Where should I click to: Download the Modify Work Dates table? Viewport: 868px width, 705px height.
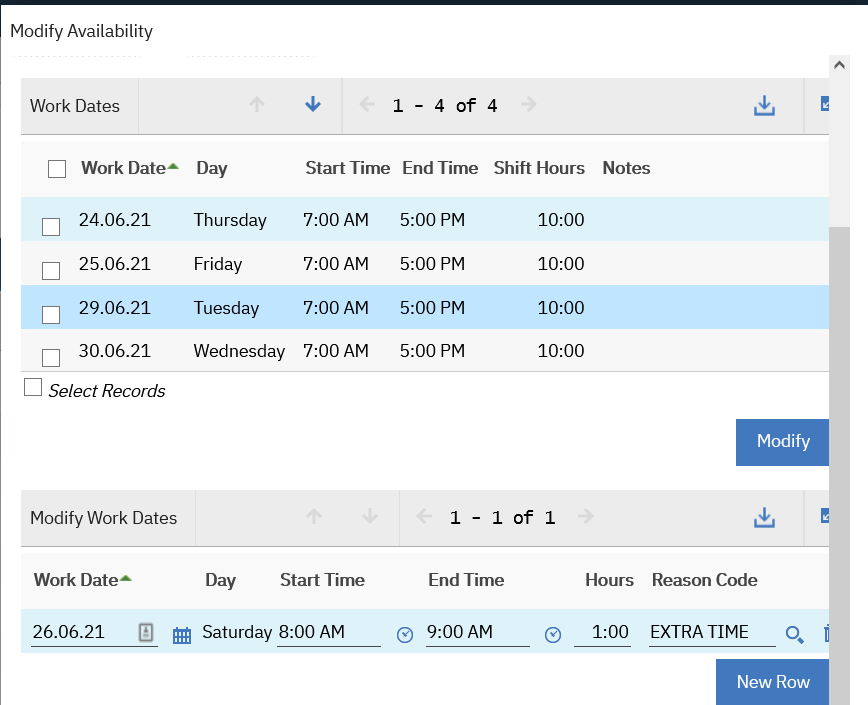pos(764,517)
